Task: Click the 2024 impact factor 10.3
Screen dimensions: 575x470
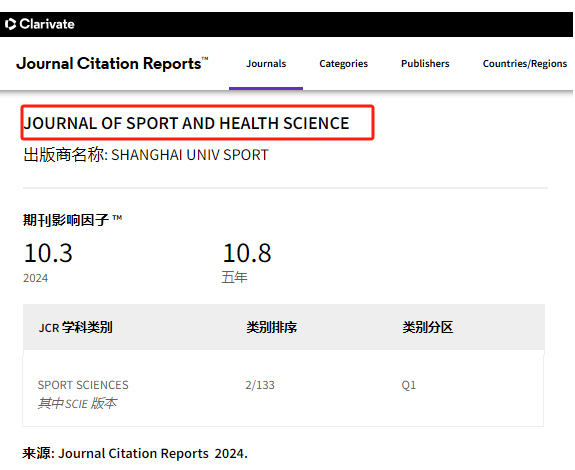Action: tap(48, 253)
